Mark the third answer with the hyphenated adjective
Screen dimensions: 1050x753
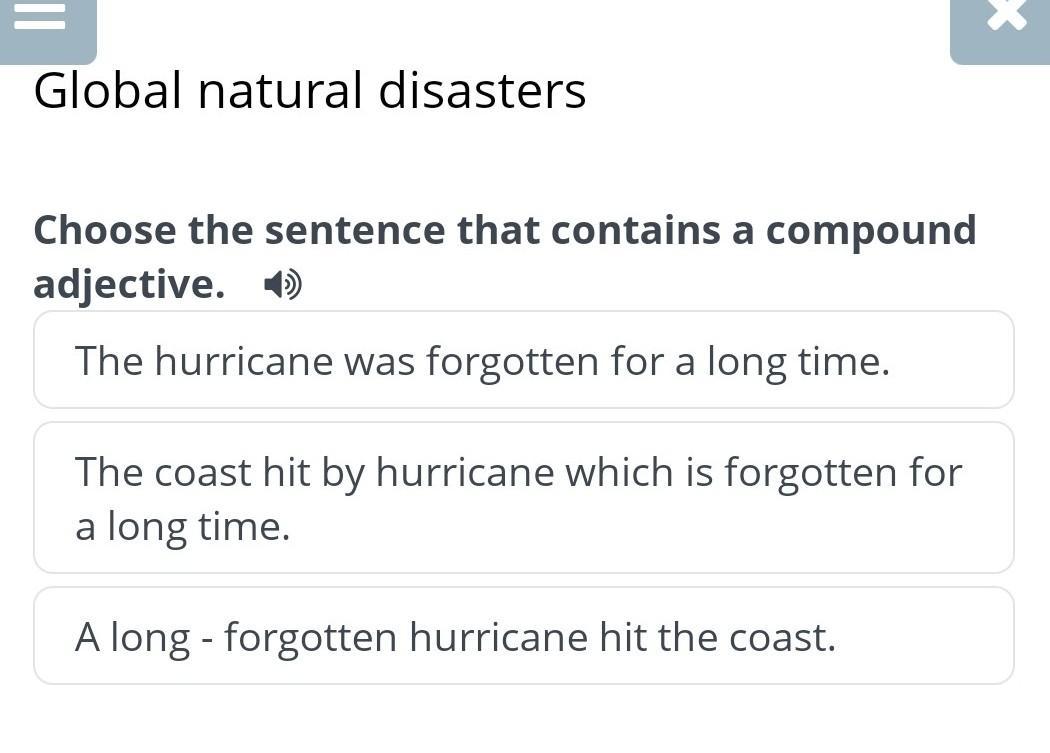(523, 636)
